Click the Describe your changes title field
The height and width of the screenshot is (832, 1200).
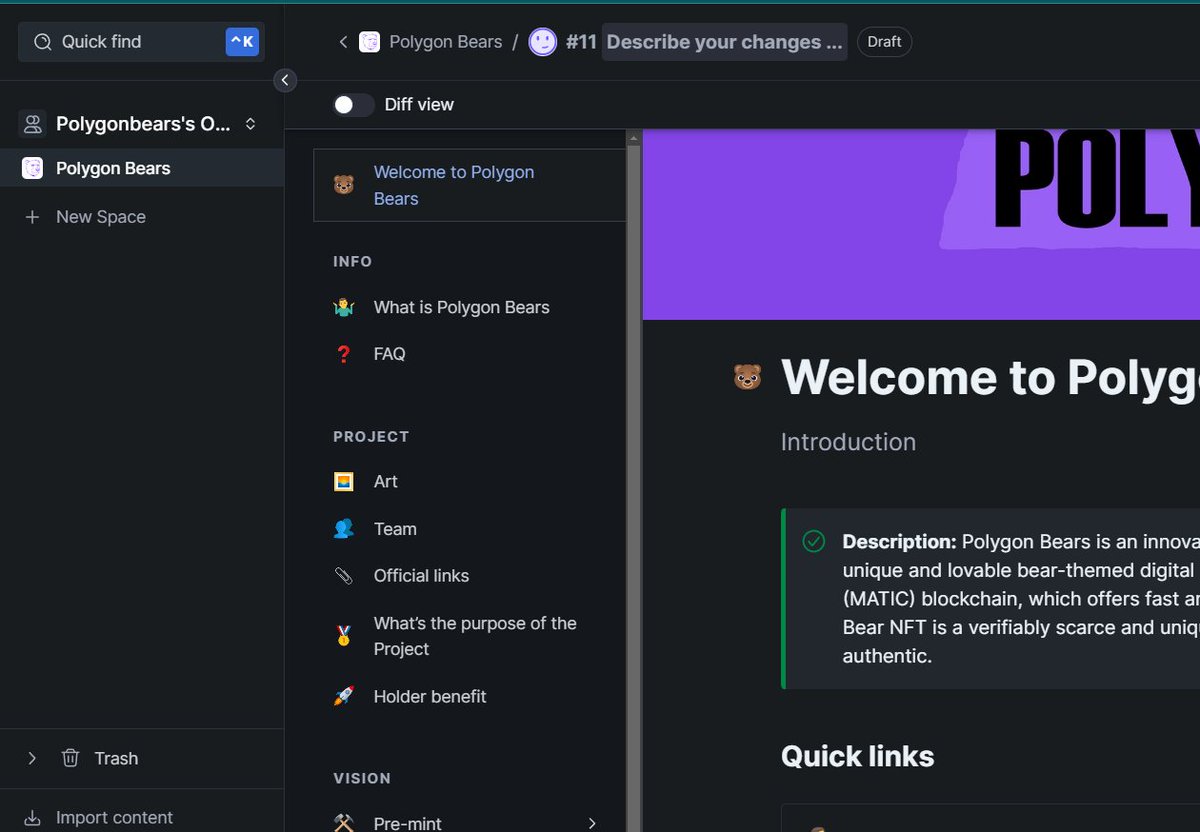click(724, 42)
